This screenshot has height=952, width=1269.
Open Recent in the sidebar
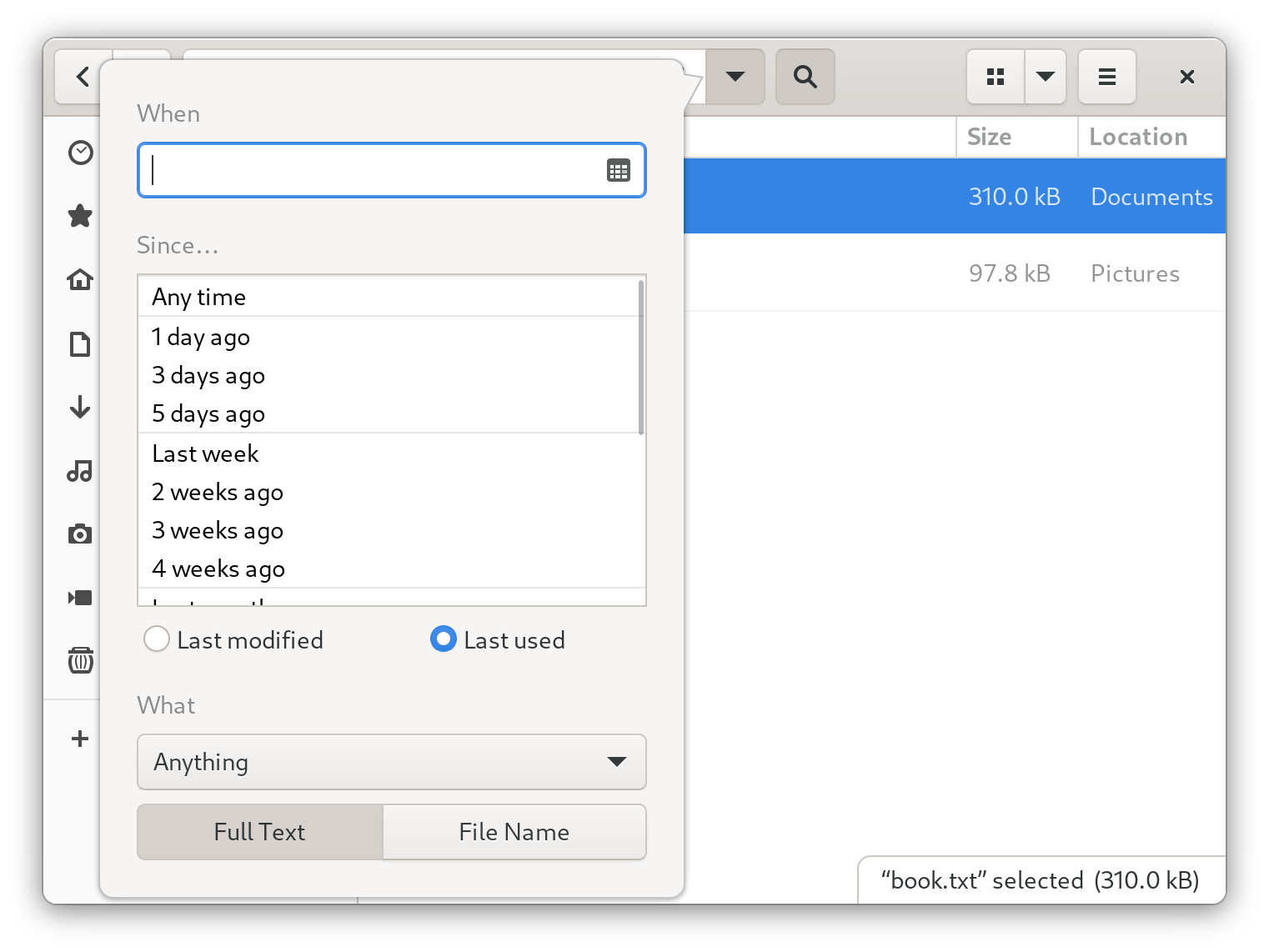point(80,153)
